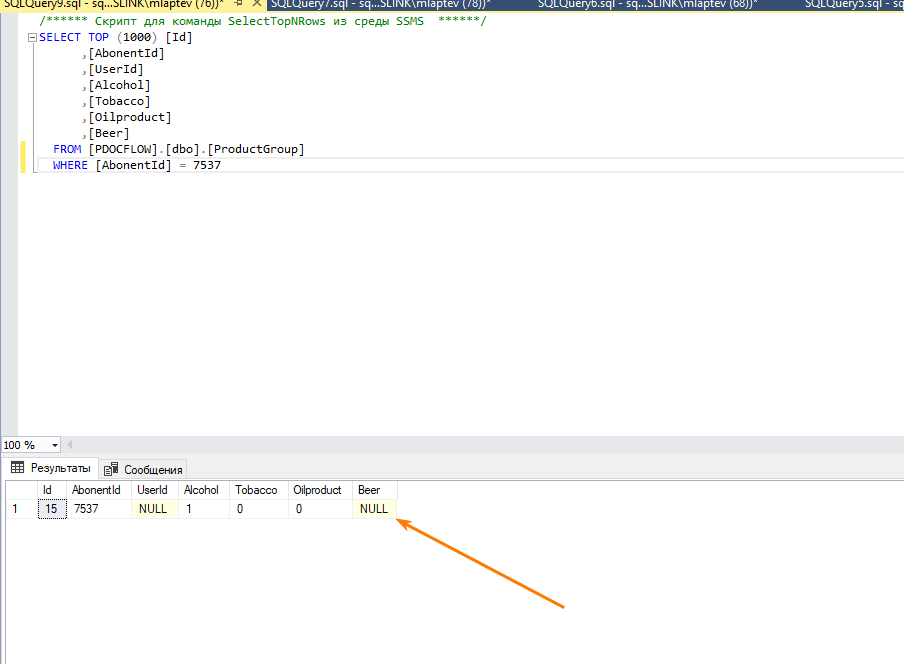Click [Oilproduct] column in query
904x664 pixels.
pyautogui.click(x=130, y=118)
